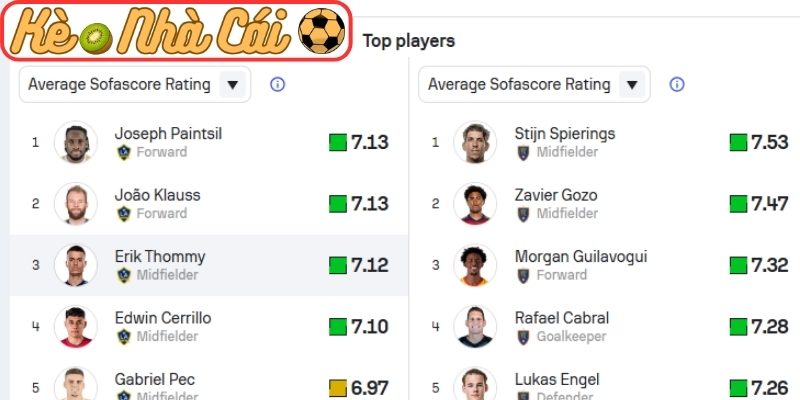Click the Kèo Nhà Cái logo banner

(177, 32)
